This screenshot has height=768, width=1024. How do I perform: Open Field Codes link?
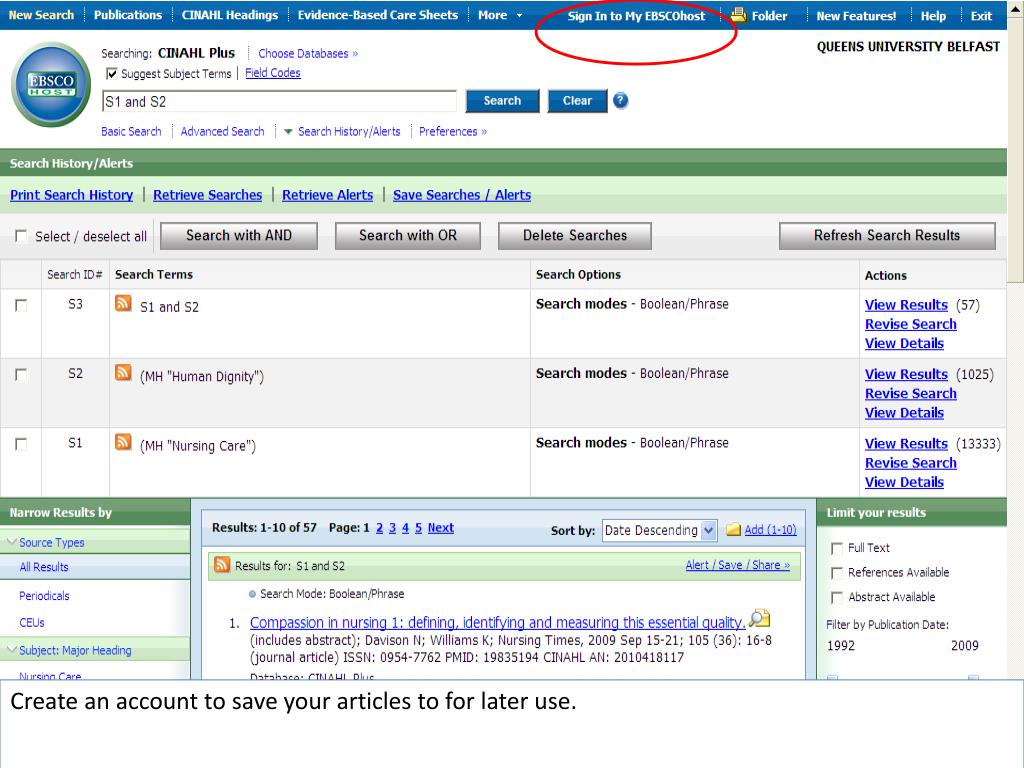pyautogui.click(x=272, y=73)
